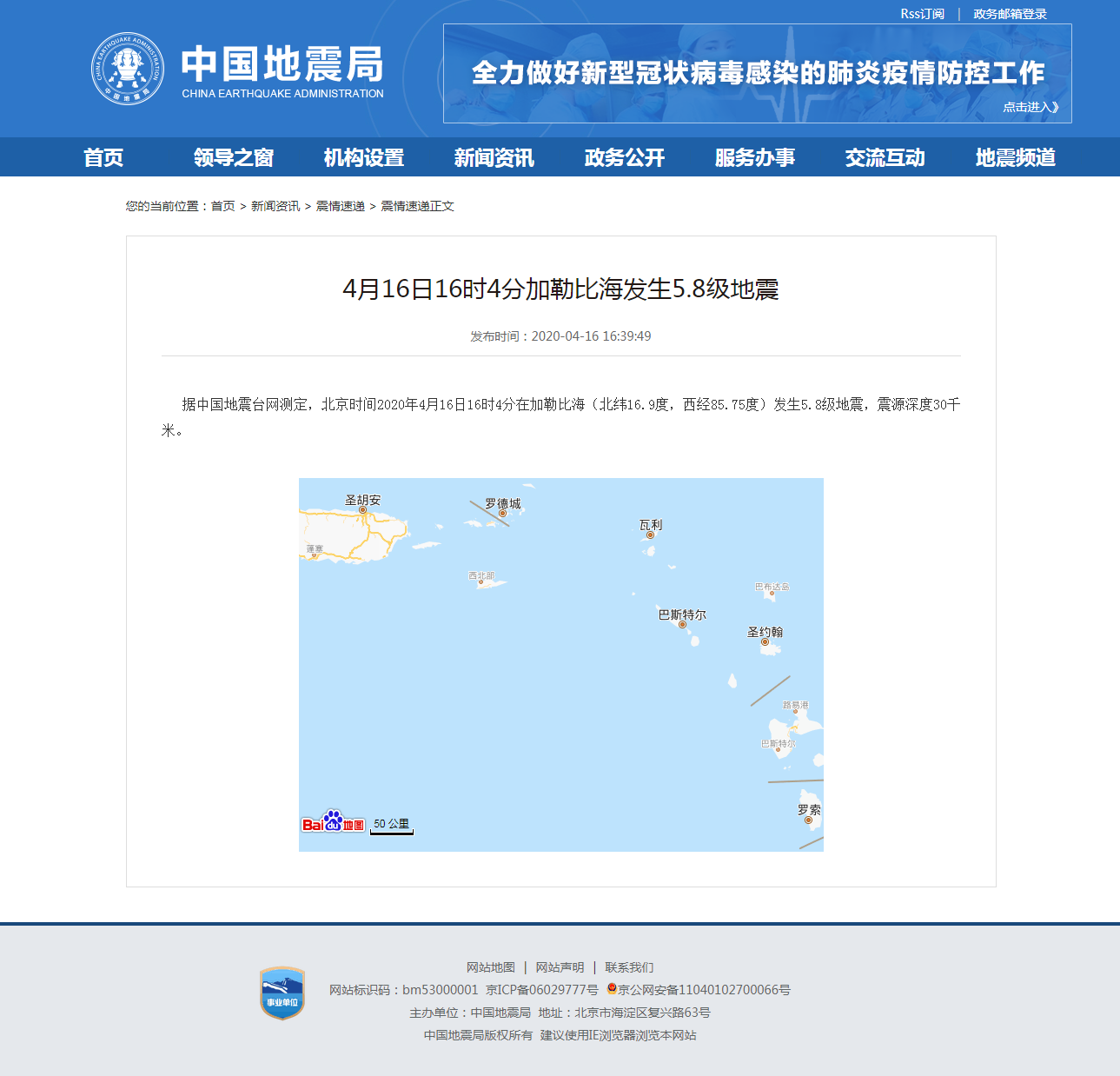Go to 政务公开 in navigation bar
The height and width of the screenshot is (1076, 1120).
tap(624, 157)
